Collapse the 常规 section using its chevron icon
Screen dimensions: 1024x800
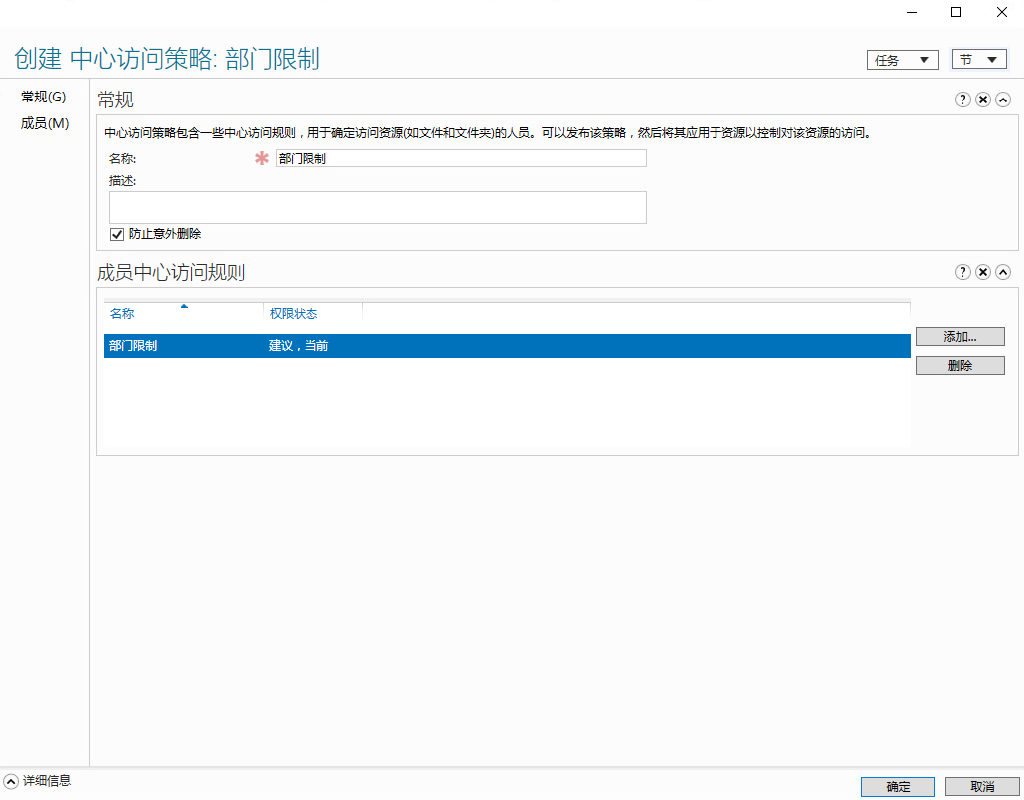pos(1003,99)
